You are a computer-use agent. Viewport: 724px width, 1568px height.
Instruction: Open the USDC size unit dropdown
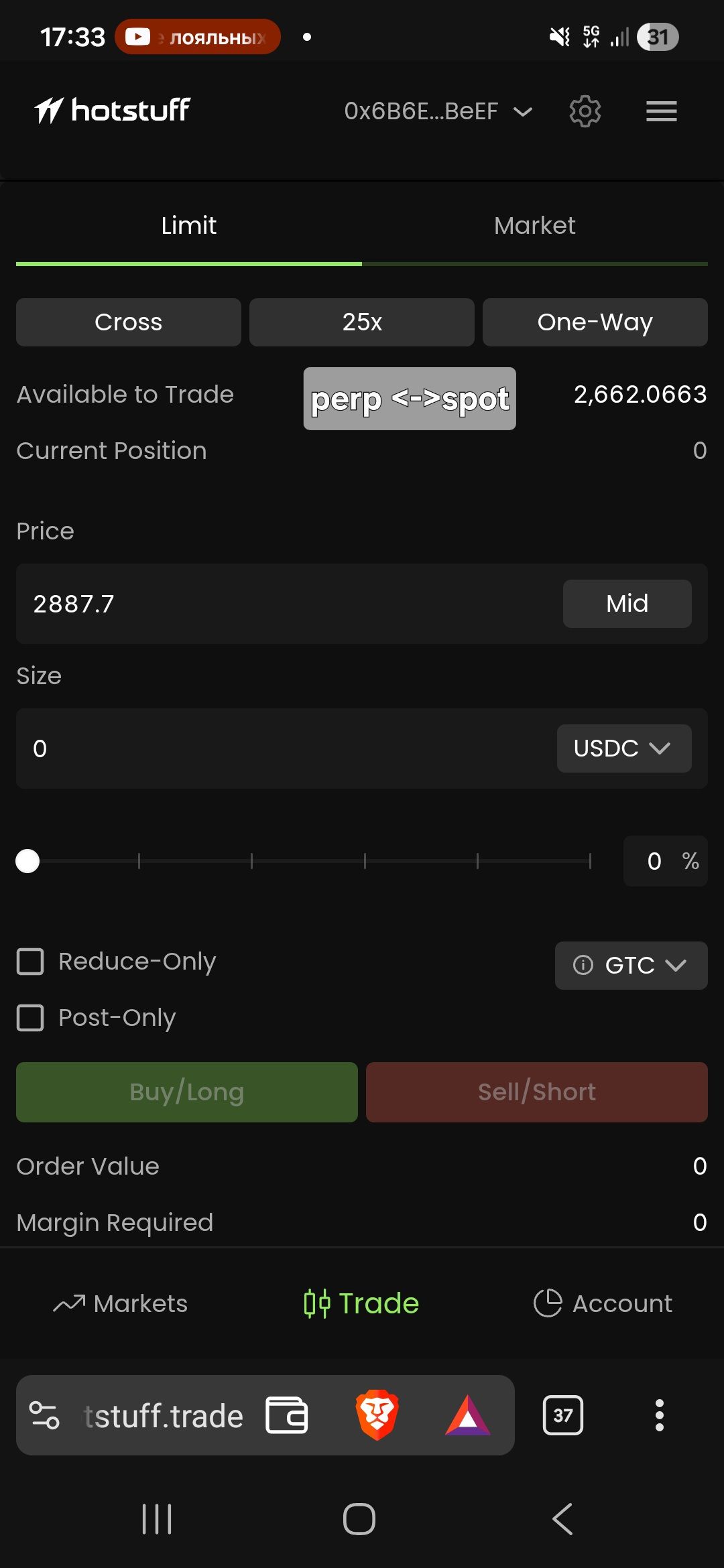pyautogui.click(x=623, y=748)
